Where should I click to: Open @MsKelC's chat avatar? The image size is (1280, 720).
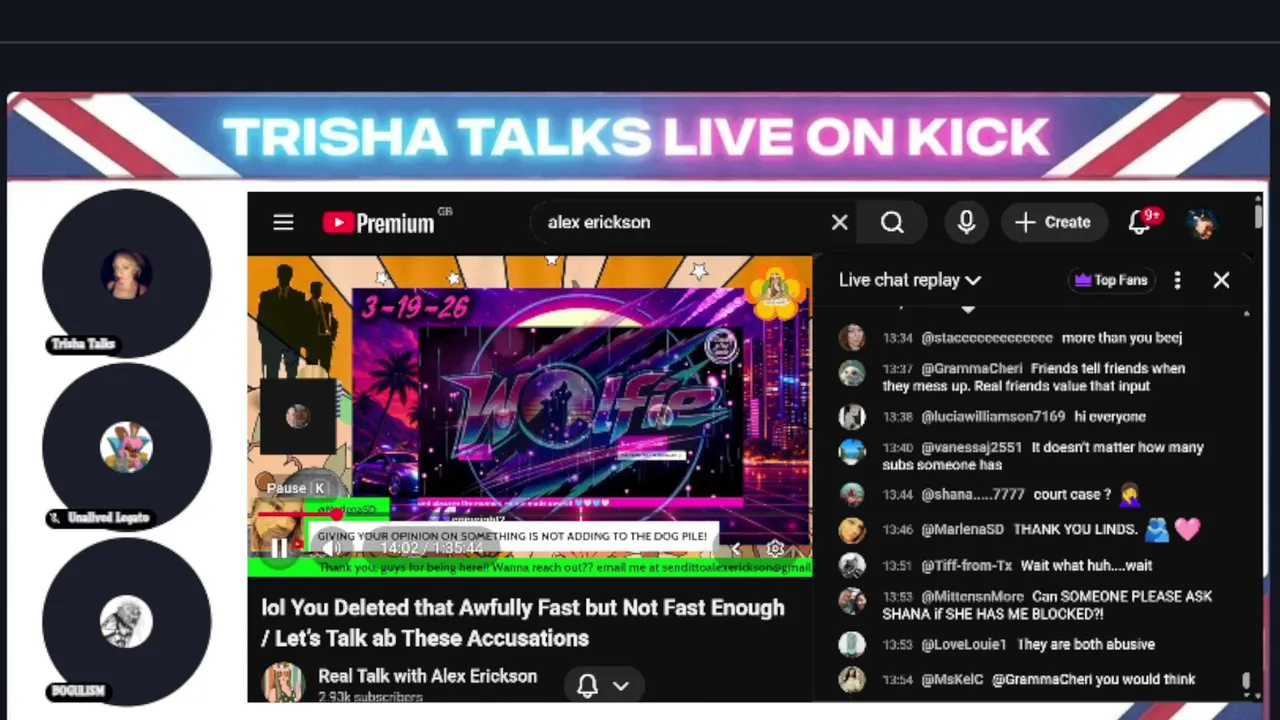[852, 680]
